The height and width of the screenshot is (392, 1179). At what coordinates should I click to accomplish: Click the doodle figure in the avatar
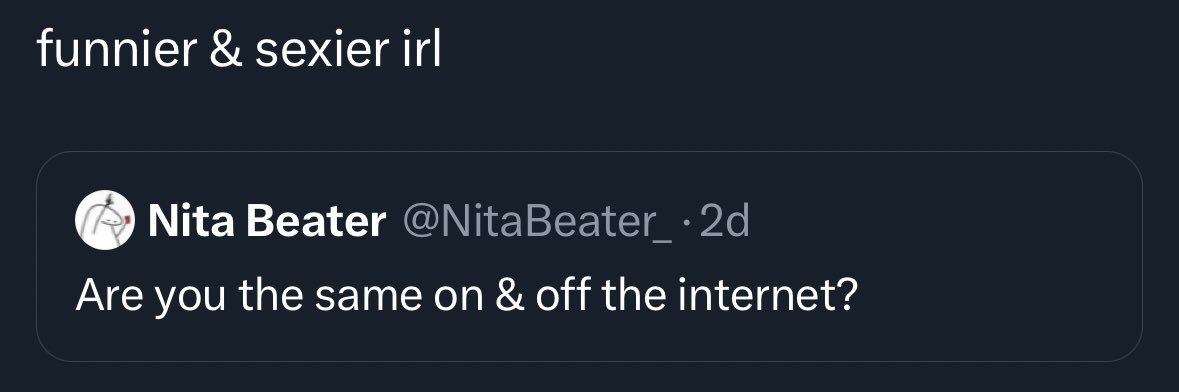coord(105,220)
